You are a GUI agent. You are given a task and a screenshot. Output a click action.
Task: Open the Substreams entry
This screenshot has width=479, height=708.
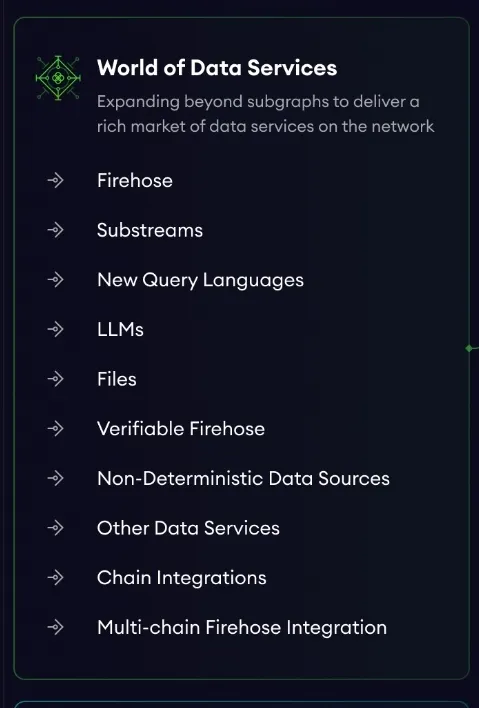[x=150, y=230]
